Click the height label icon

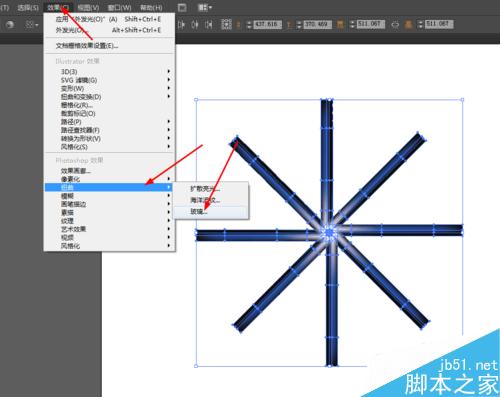[408, 24]
